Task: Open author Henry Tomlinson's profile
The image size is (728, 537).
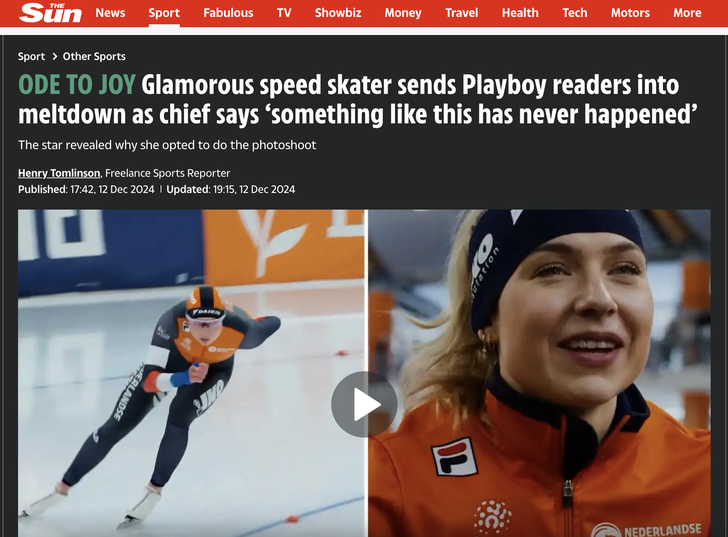Action: pyautogui.click(x=59, y=173)
